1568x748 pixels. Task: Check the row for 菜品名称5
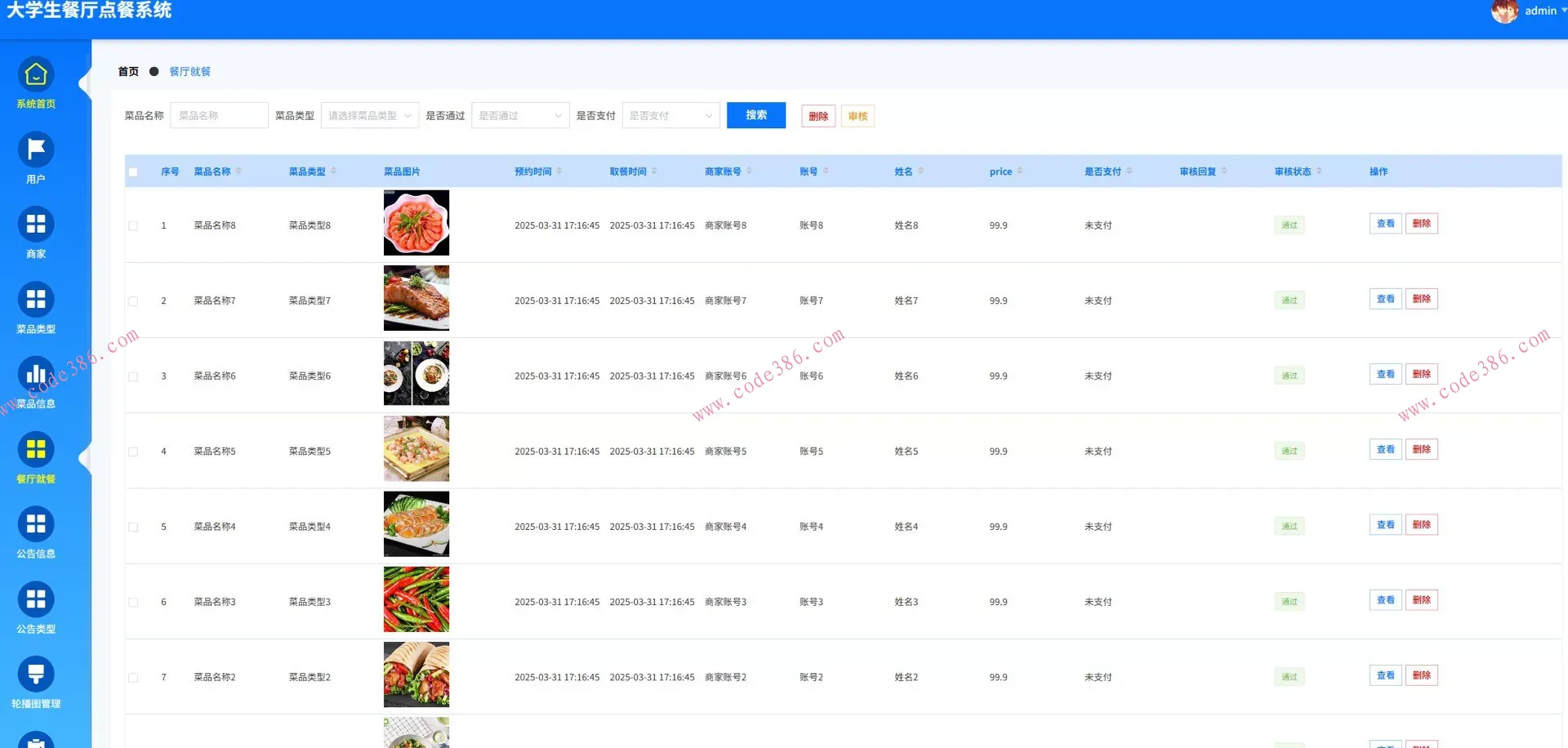(133, 452)
